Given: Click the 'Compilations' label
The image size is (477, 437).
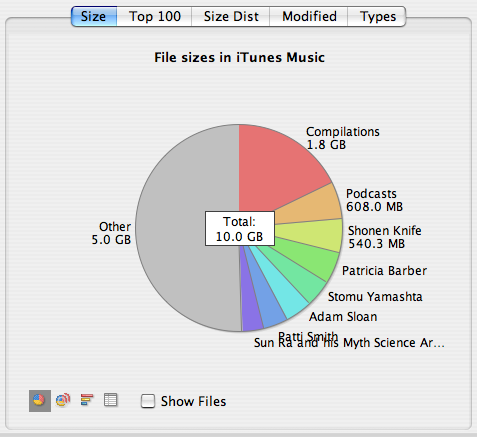Looking at the screenshot, I should (343, 132).
